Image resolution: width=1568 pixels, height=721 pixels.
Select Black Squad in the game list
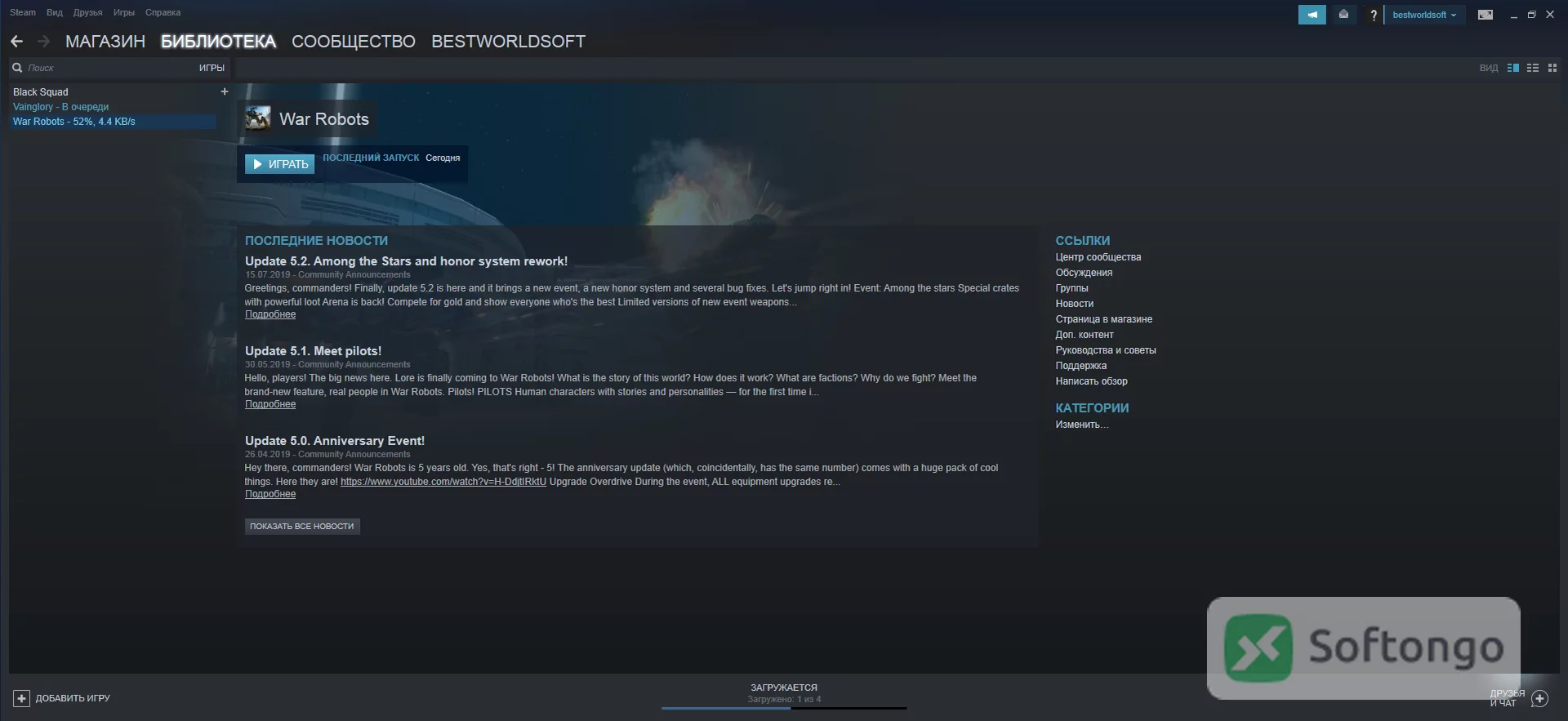pyautogui.click(x=41, y=92)
